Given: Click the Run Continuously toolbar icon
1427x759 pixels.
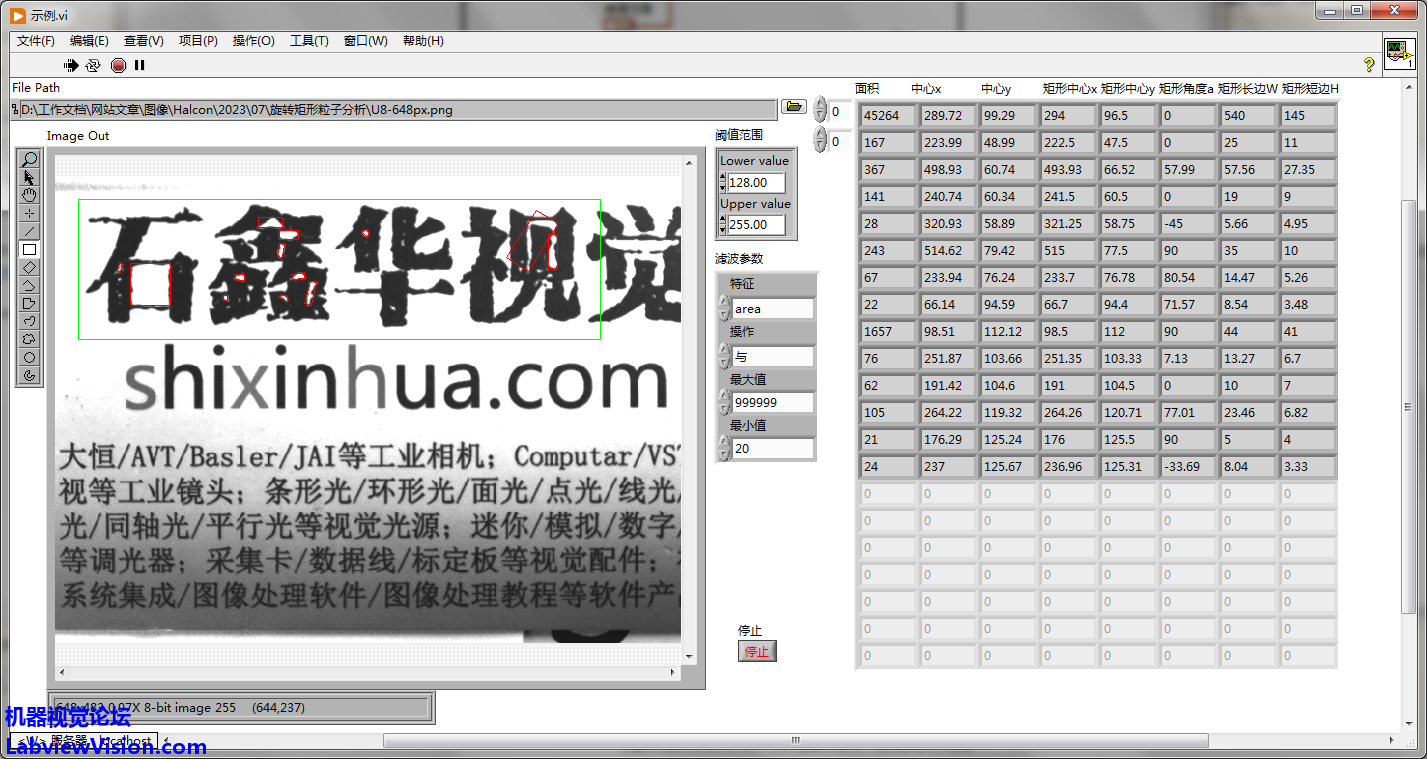Looking at the screenshot, I should [93, 65].
